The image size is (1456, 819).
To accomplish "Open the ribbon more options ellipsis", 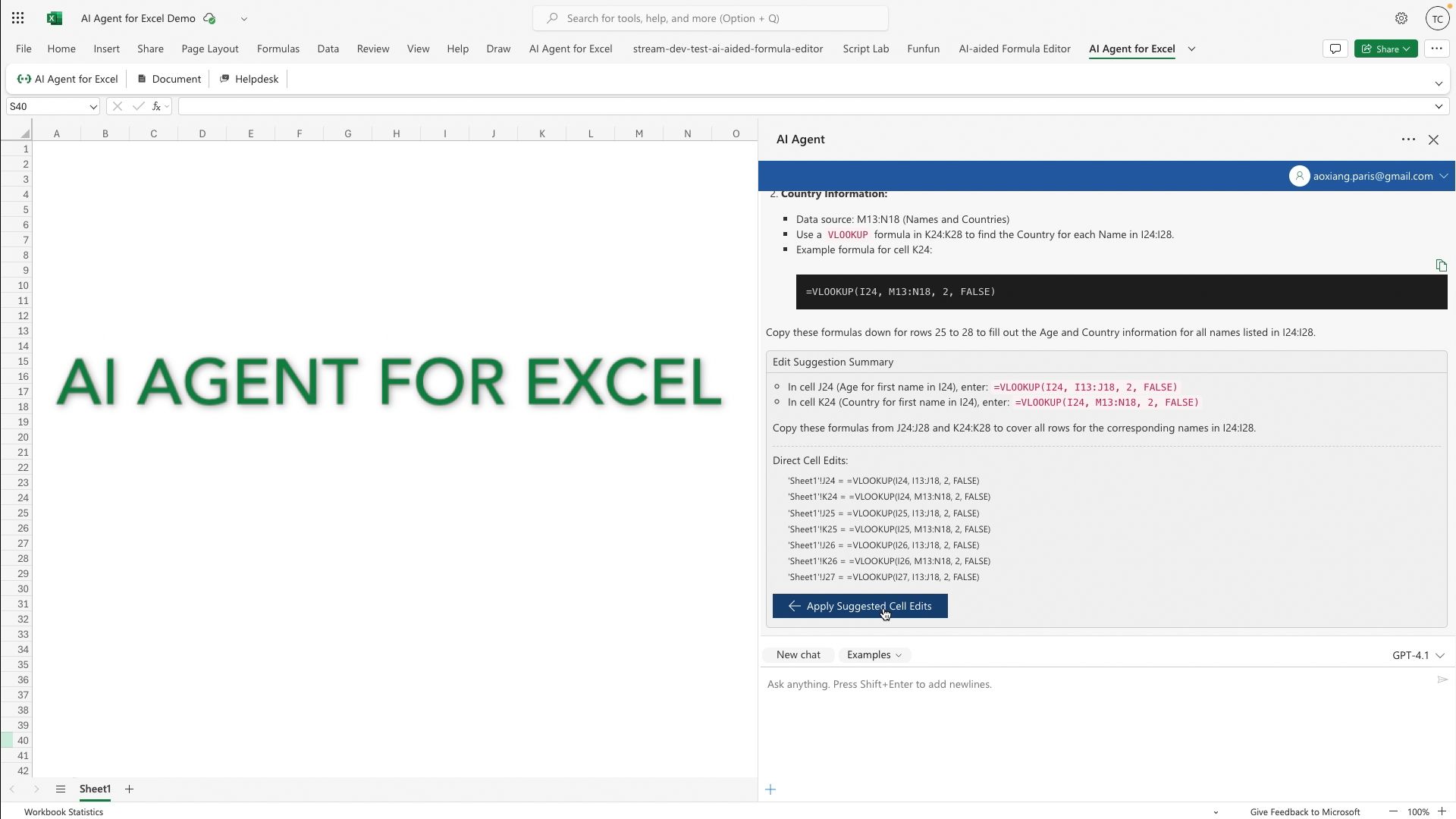I will click(x=1436, y=49).
